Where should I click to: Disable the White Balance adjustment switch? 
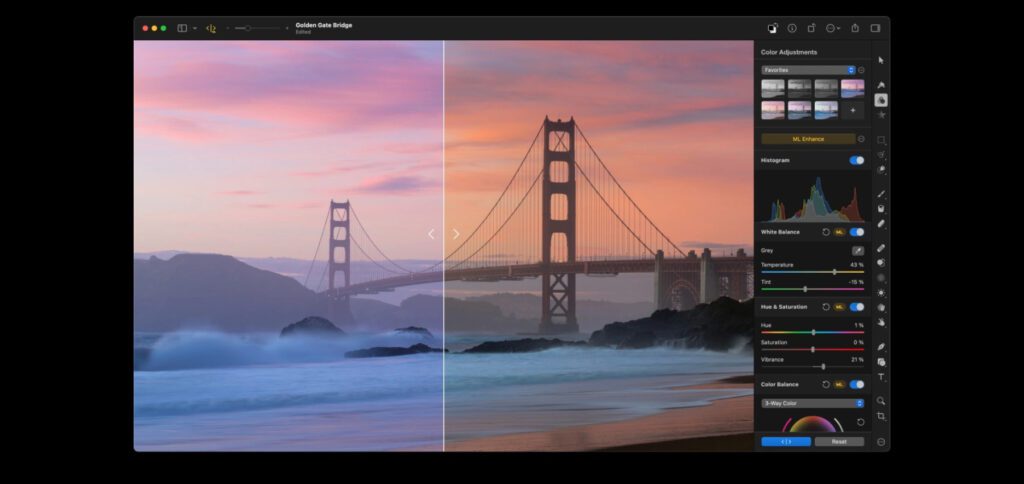click(x=857, y=232)
